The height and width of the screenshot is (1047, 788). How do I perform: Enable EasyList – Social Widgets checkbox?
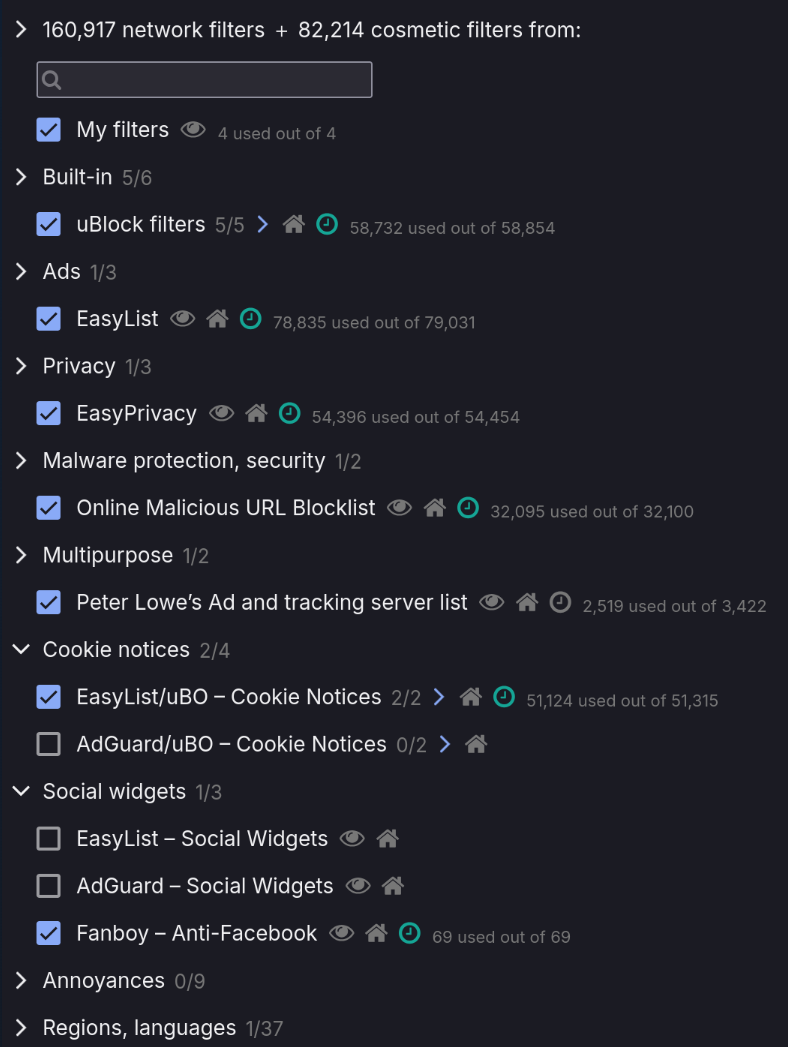[49, 839]
